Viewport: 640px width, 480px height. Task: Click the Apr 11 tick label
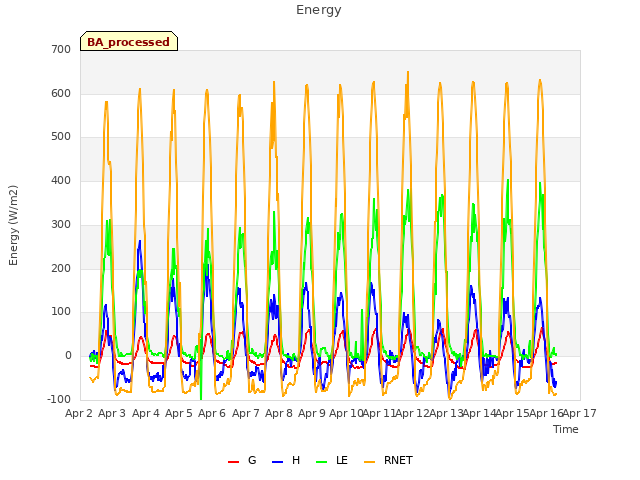379,413
